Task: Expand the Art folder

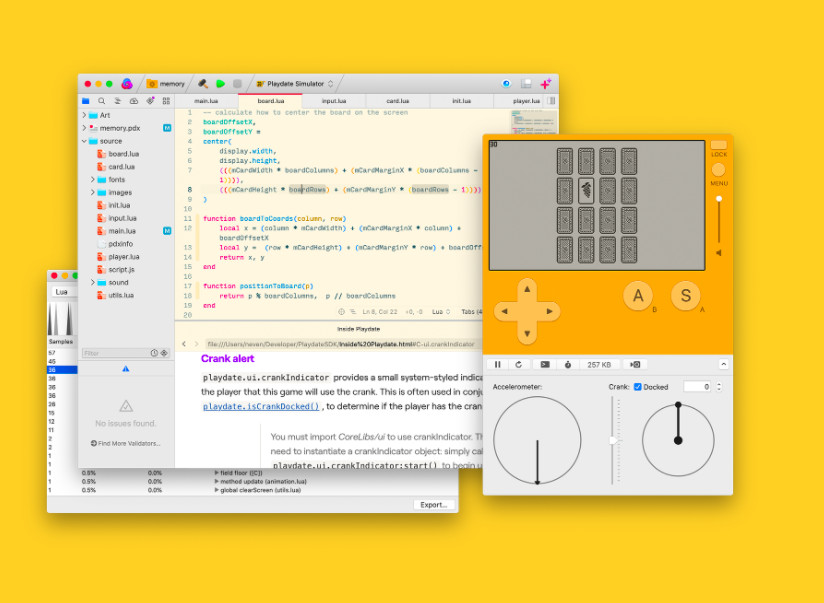Action: pos(84,115)
